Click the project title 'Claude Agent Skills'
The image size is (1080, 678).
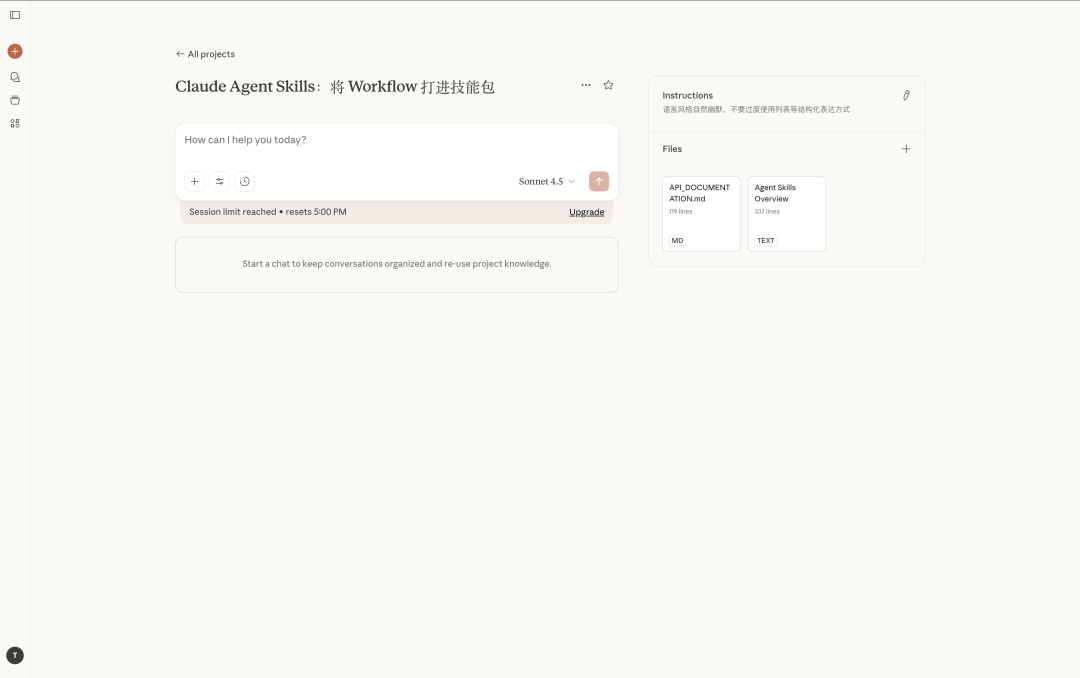335,87
